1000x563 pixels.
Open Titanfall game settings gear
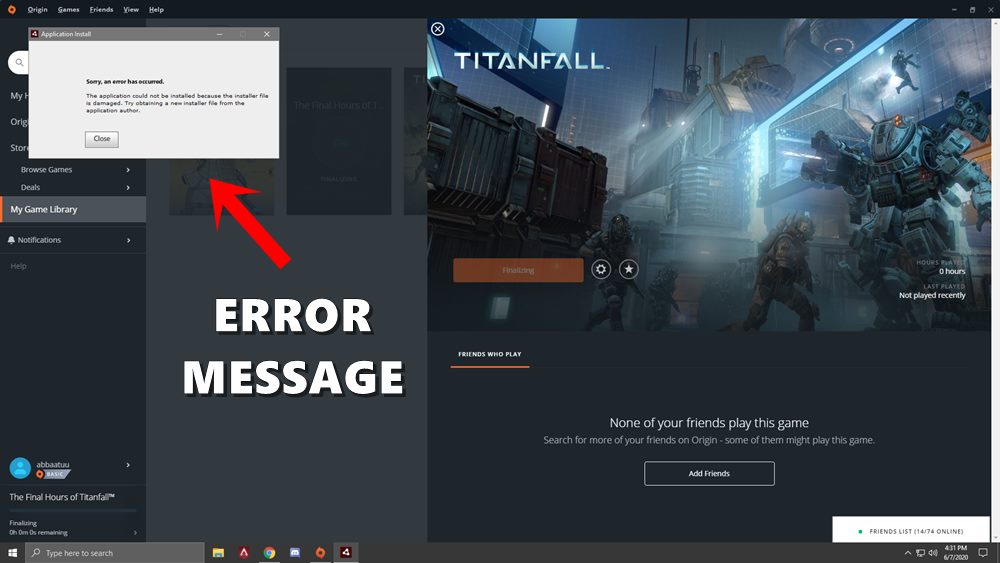click(x=601, y=270)
